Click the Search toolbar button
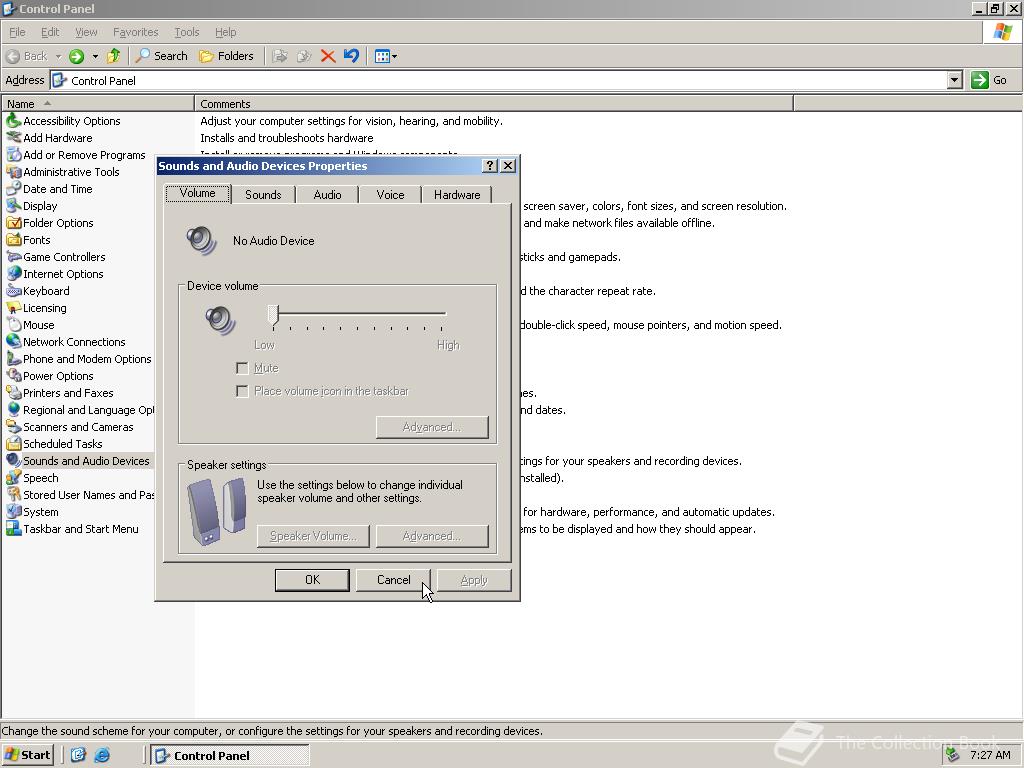 161,56
